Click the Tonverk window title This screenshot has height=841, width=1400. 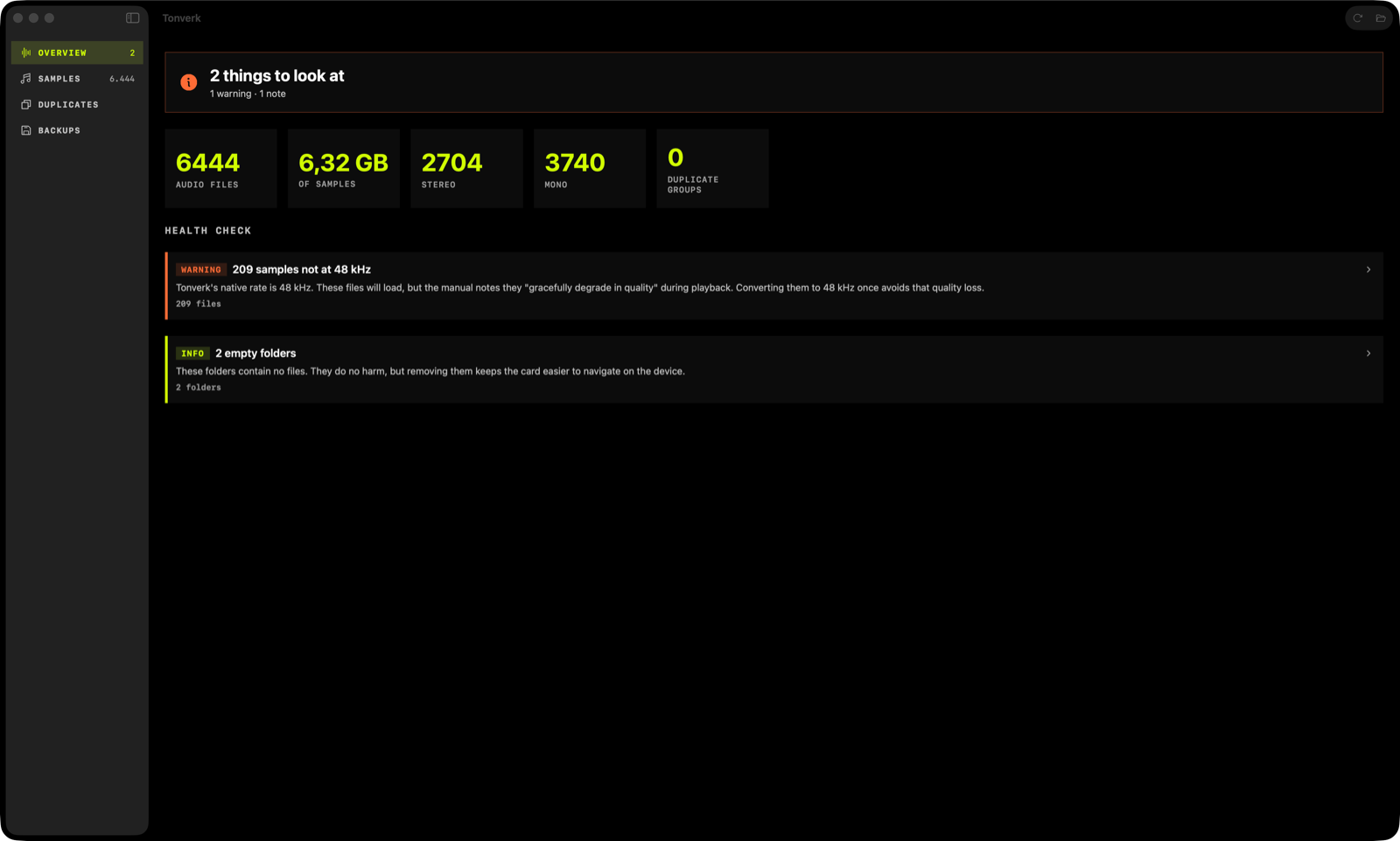181,18
